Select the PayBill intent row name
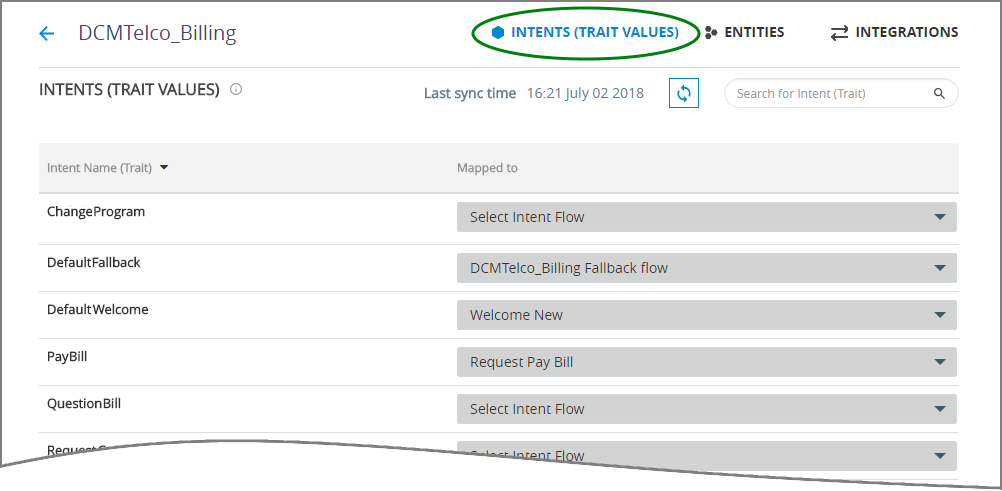This screenshot has height=491, width=1002. tap(67, 357)
